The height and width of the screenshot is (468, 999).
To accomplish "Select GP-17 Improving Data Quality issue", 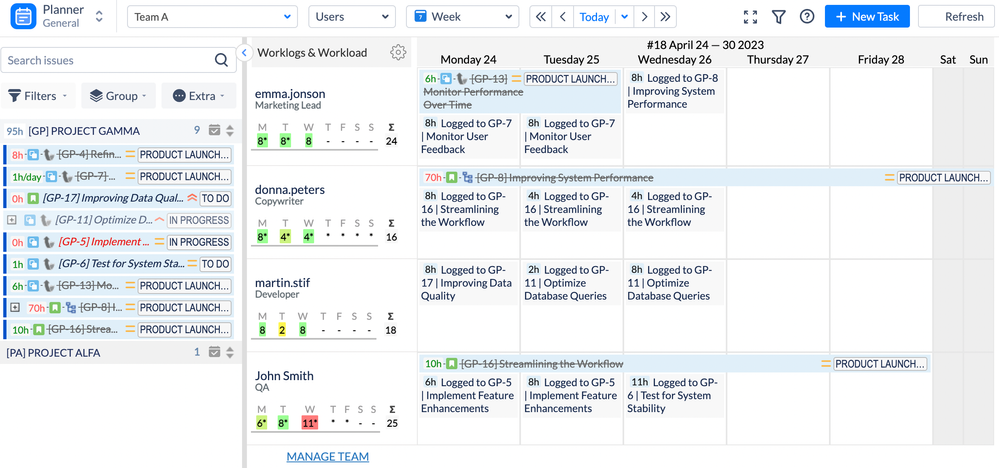I will click(119, 198).
